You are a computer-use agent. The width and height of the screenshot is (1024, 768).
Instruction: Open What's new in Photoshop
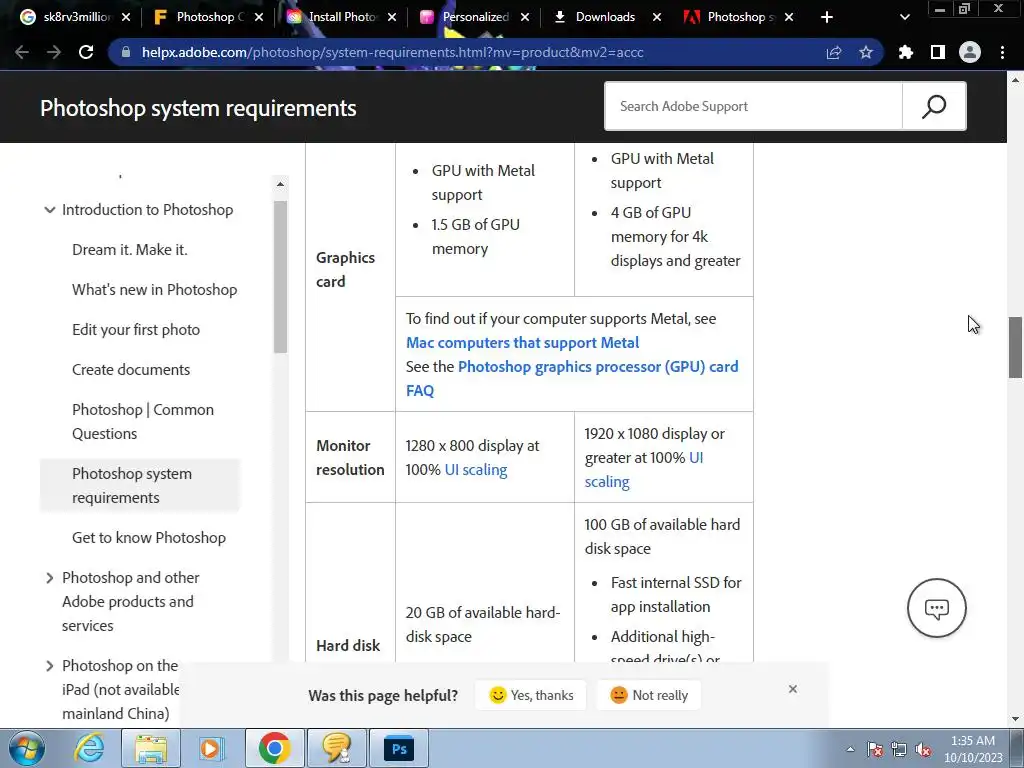(154, 289)
